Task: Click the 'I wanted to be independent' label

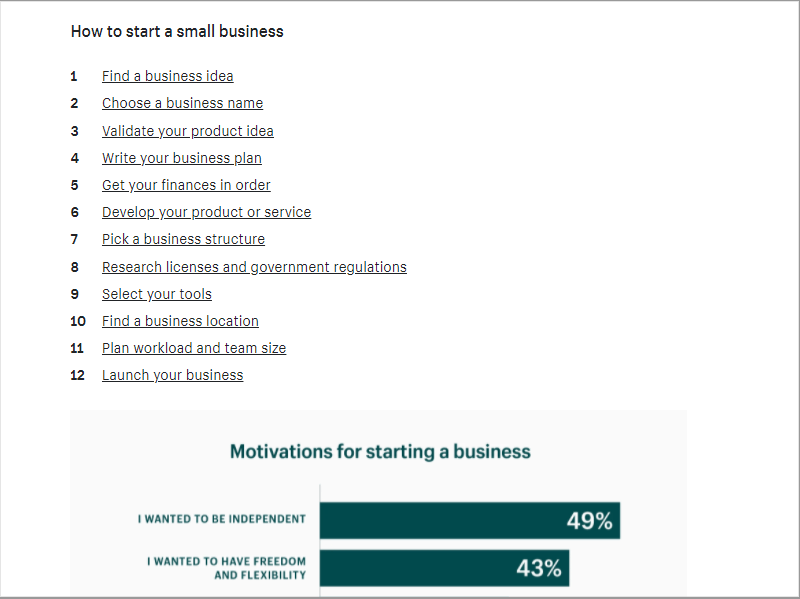Action: pyautogui.click(x=221, y=519)
